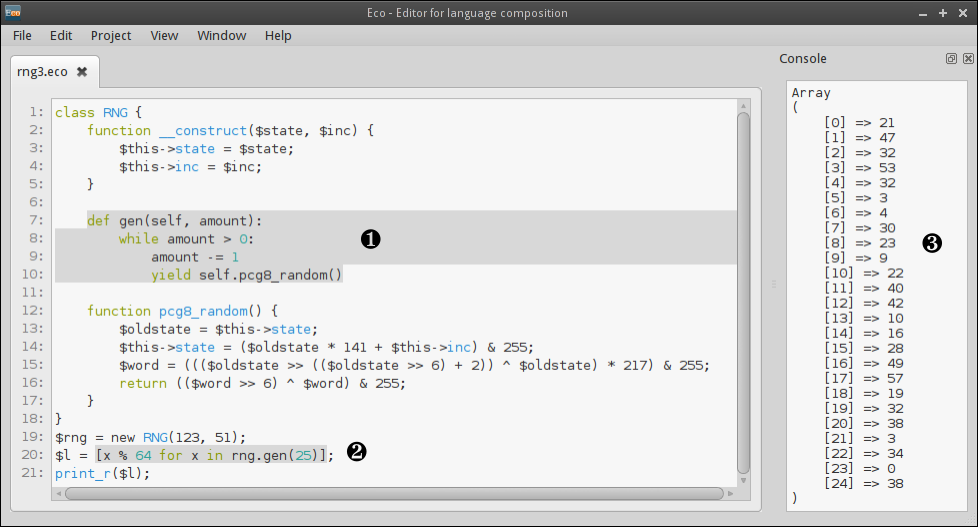This screenshot has height=527, width=978.
Task: Click '141' in line 14 expression
Action: tap(355, 347)
